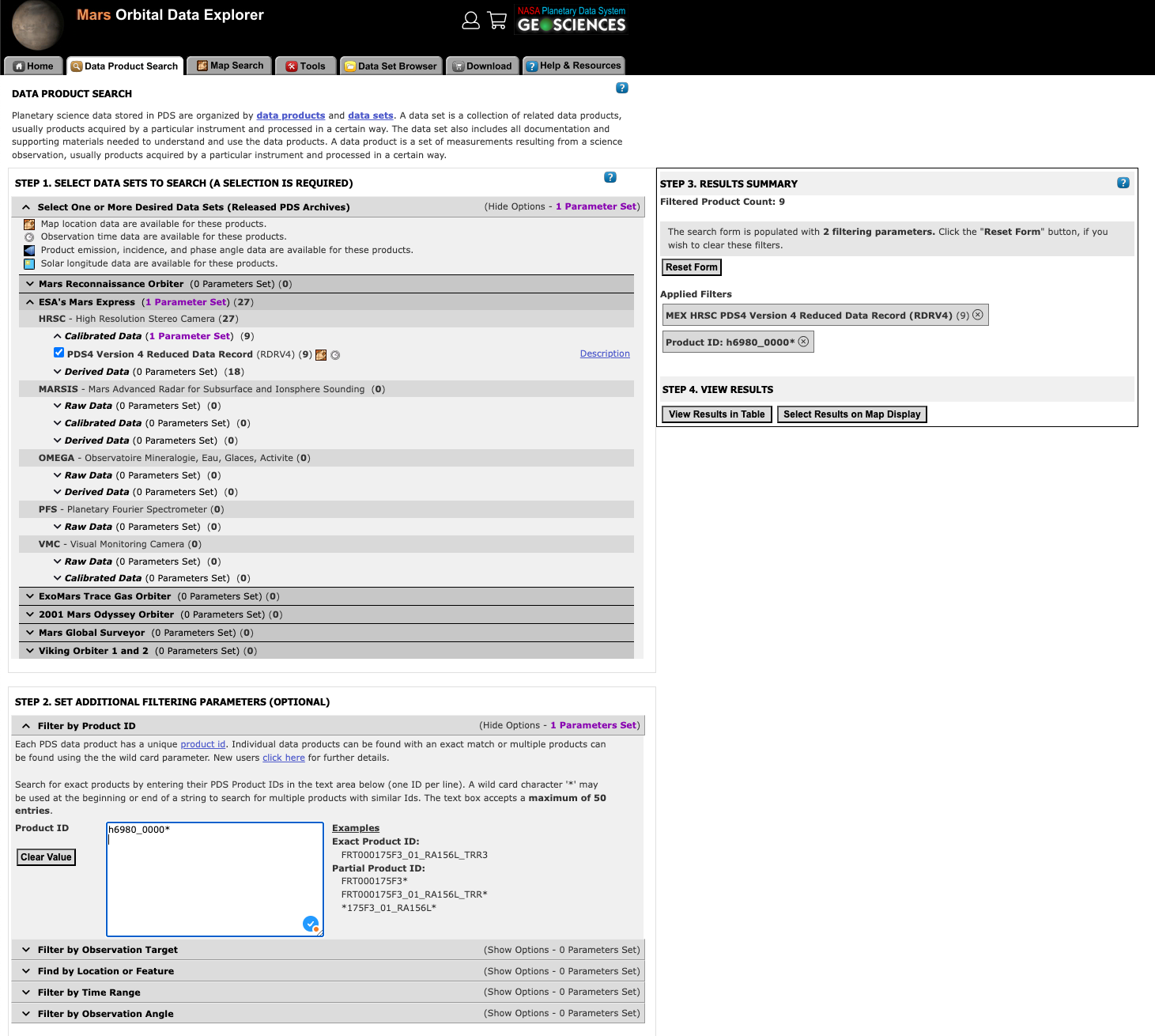Screen dimensions: 1155x1036
Task: Uncheck PDS4 Version 4 Reduced Data Record
Action: [x=59, y=353]
